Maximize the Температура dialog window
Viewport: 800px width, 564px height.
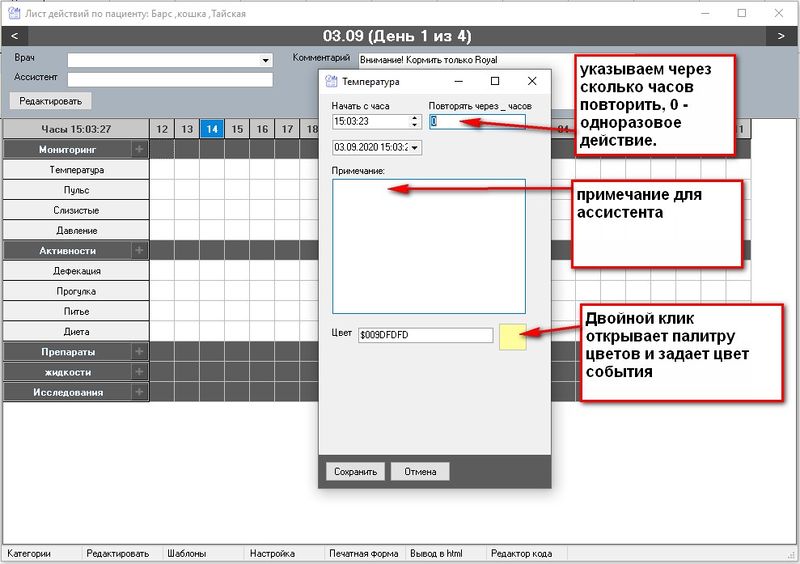[495, 81]
